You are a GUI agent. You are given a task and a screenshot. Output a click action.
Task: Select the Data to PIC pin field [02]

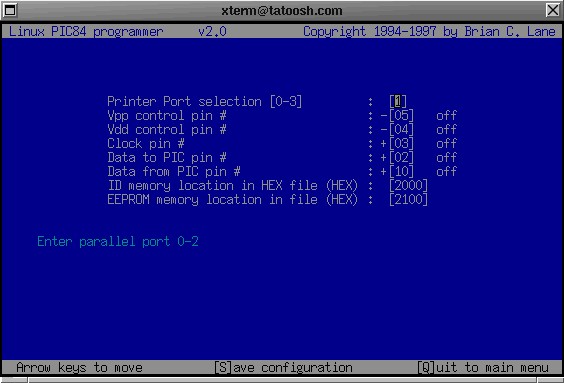pyautogui.click(x=401, y=158)
